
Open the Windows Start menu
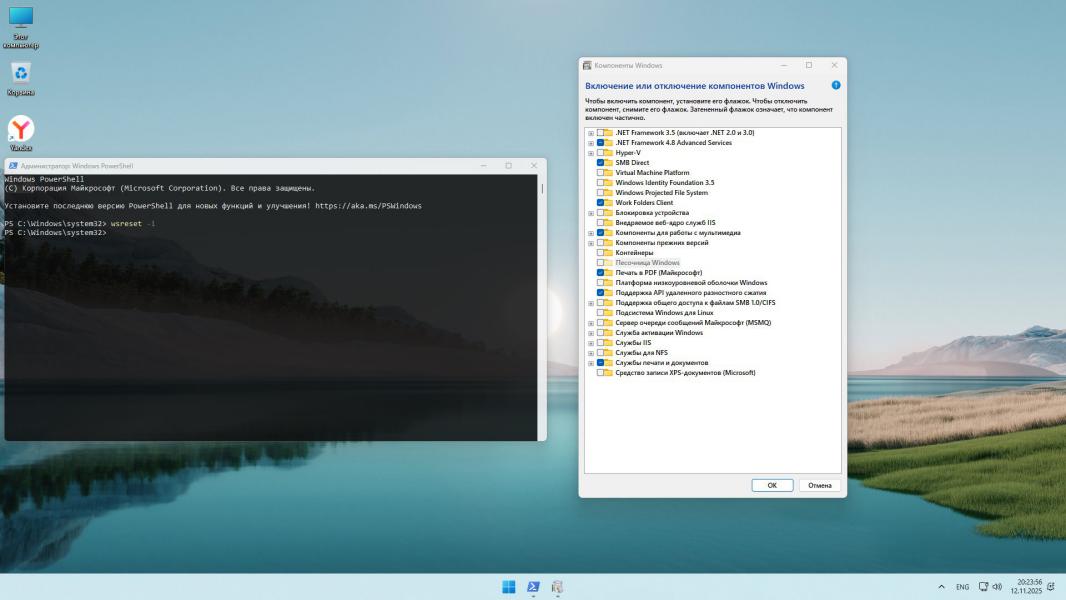click(x=509, y=587)
